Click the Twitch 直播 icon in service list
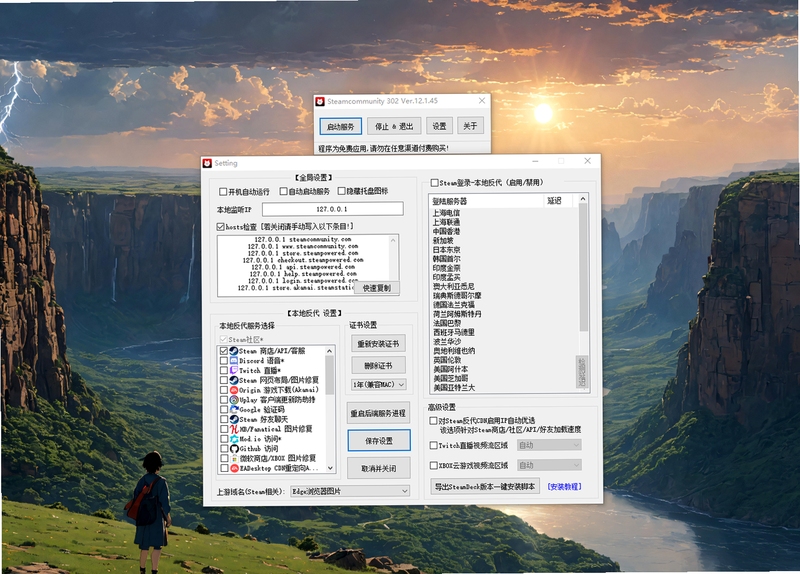800x574 pixels. point(234,370)
